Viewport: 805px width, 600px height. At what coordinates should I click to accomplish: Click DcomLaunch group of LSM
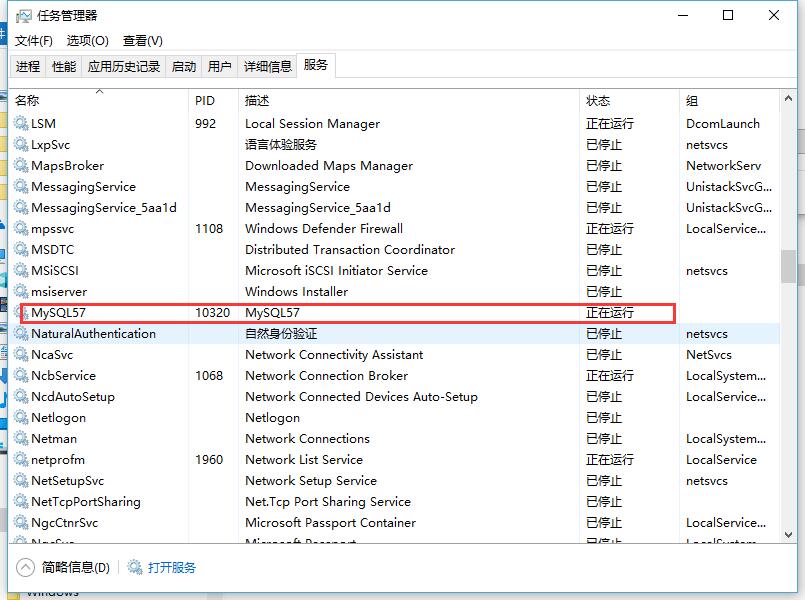pos(723,123)
